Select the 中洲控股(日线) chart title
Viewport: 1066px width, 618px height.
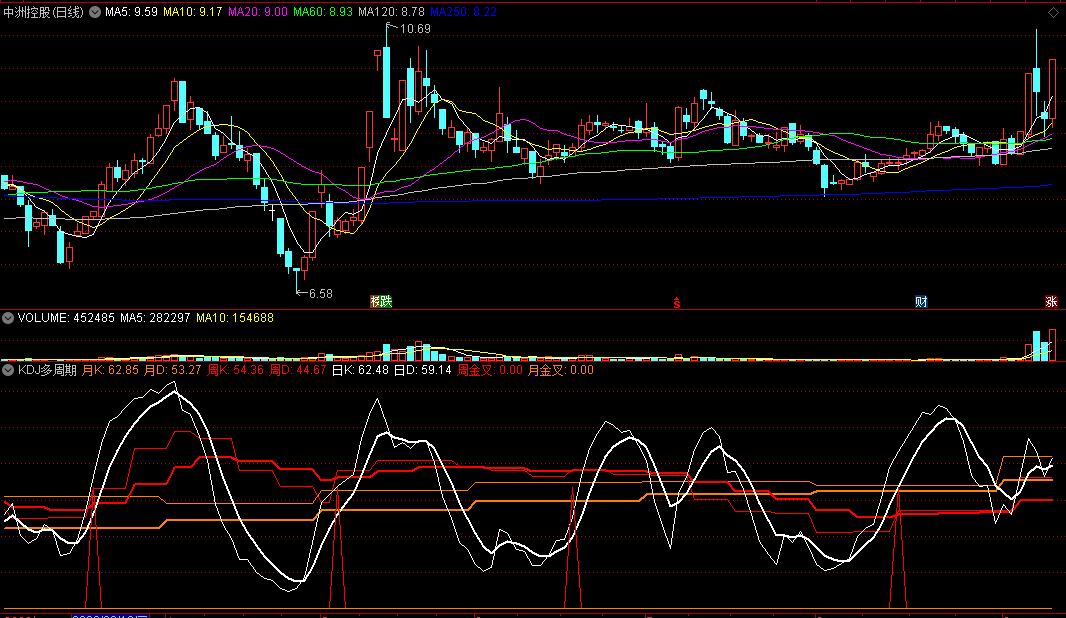[44, 12]
